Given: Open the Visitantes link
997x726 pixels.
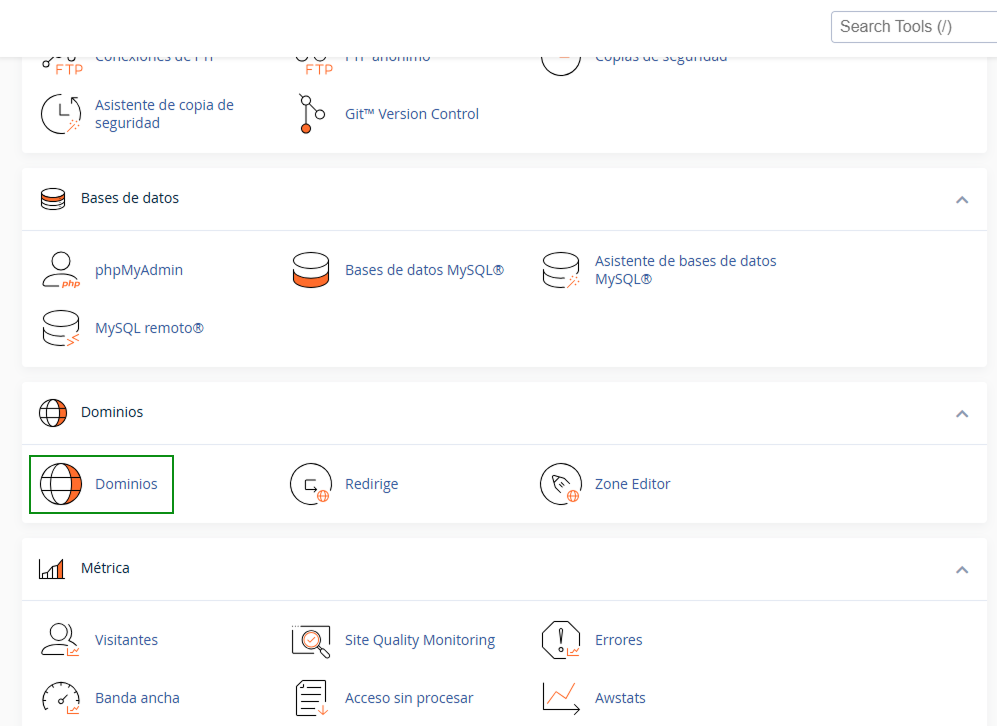Looking at the screenshot, I should click(x=126, y=640).
